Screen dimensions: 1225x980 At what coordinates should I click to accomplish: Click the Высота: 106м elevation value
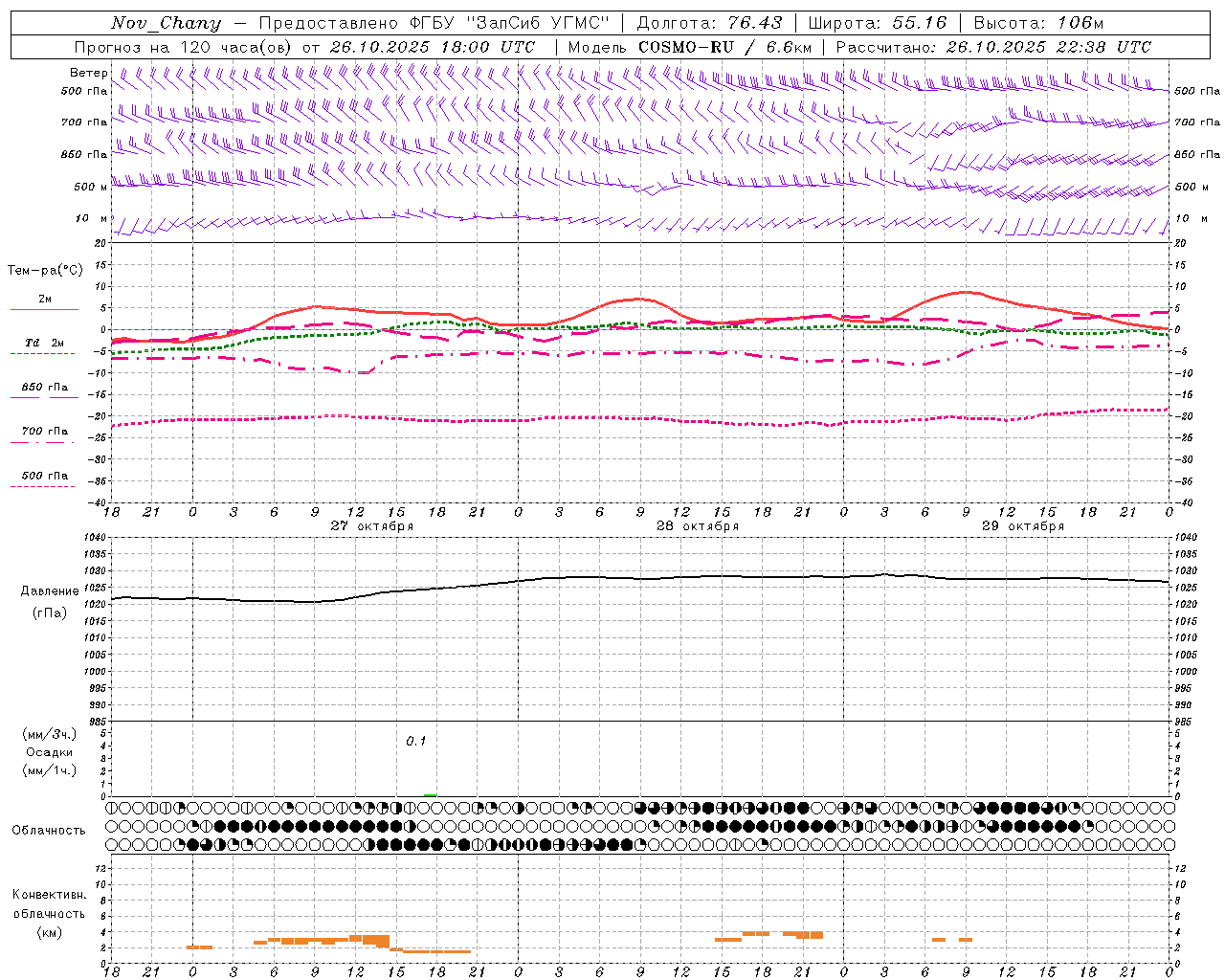pyautogui.click(x=1038, y=23)
